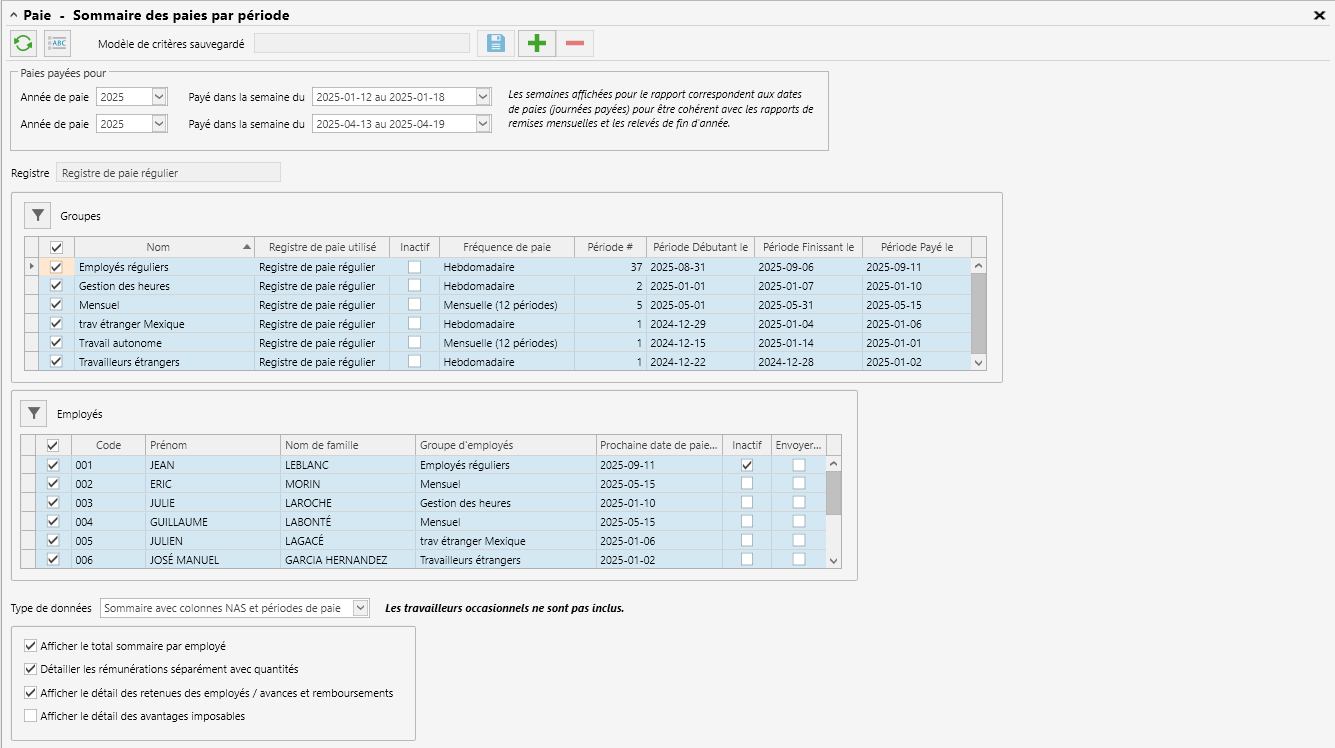Toggle Inactif checkbox for JEAN LEBLANC

coord(747,465)
